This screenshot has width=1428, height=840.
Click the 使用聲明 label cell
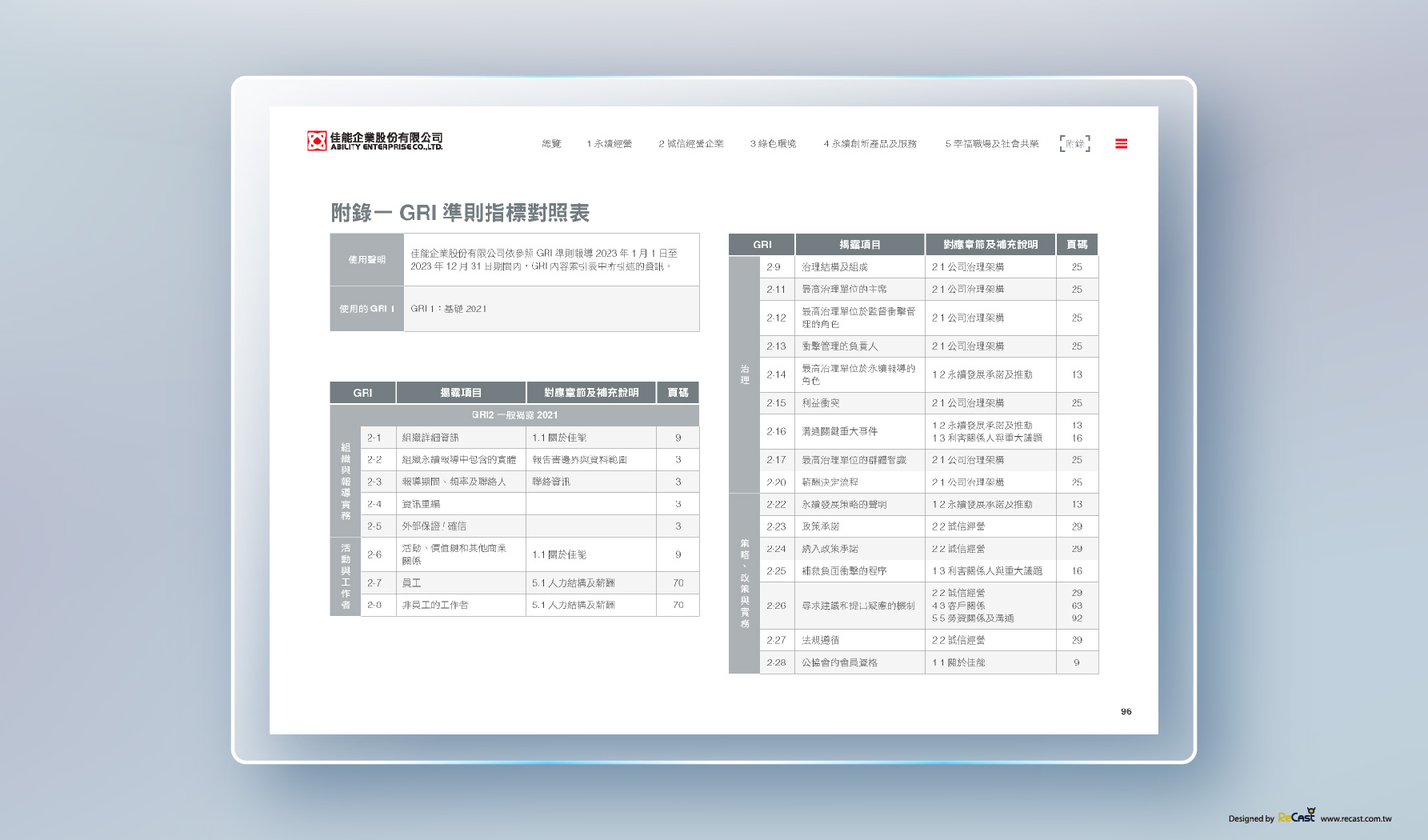pyautogui.click(x=366, y=260)
